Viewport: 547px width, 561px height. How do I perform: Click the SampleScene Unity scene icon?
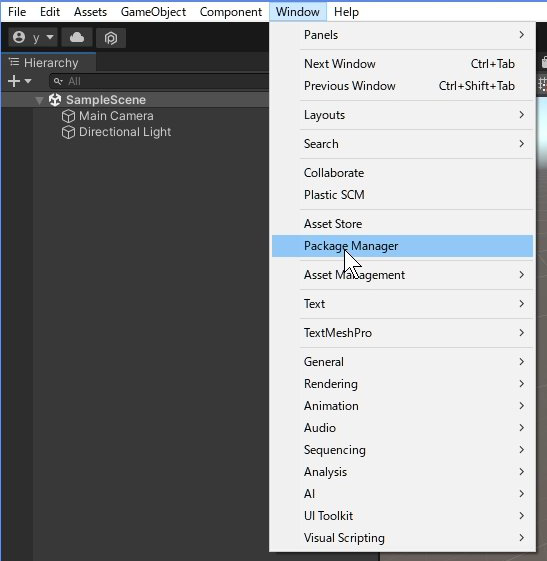(x=55, y=100)
